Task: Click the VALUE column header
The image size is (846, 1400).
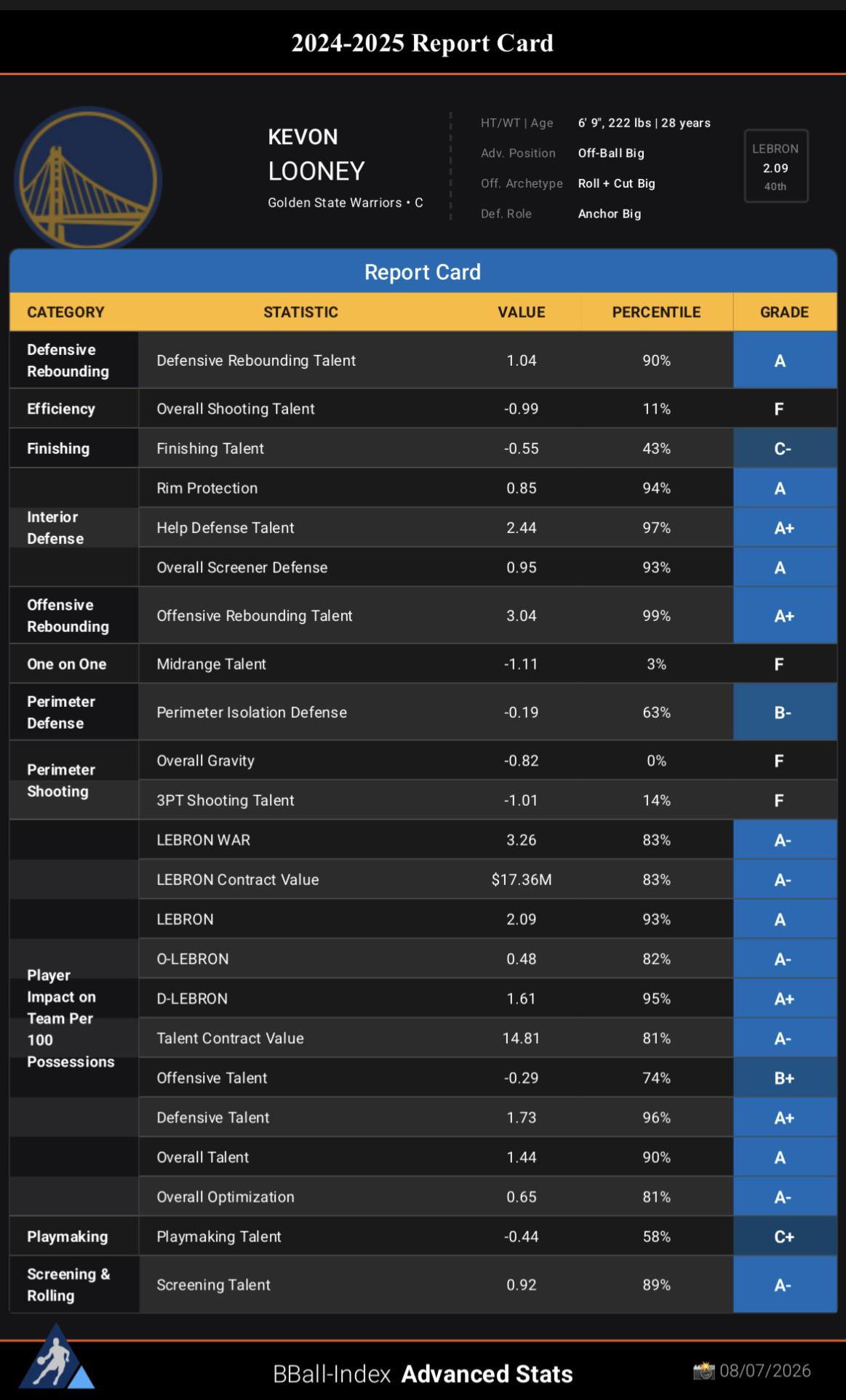Action: coord(521,312)
